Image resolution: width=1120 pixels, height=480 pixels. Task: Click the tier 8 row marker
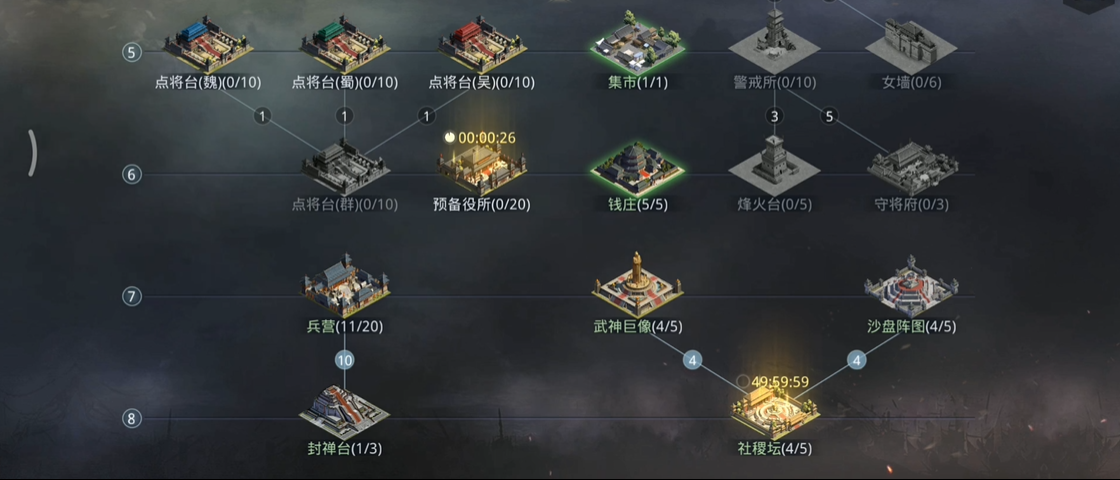click(x=131, y=419)
